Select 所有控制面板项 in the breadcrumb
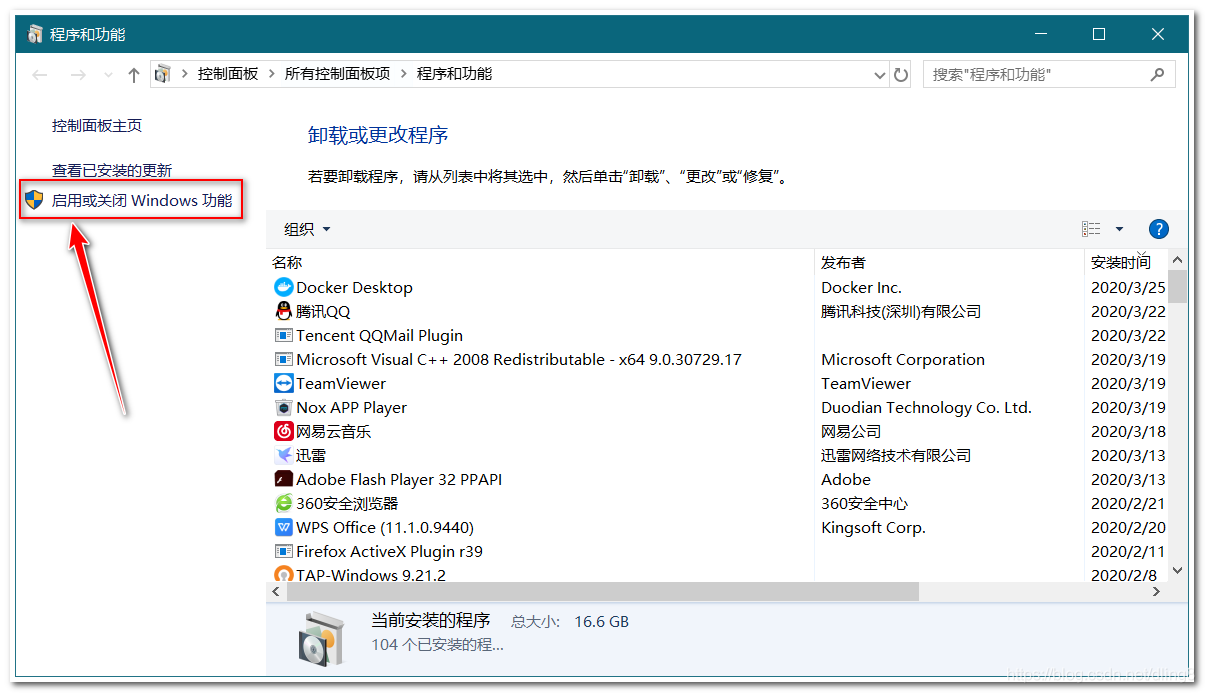1205x693 pixels. click(338, 74)
